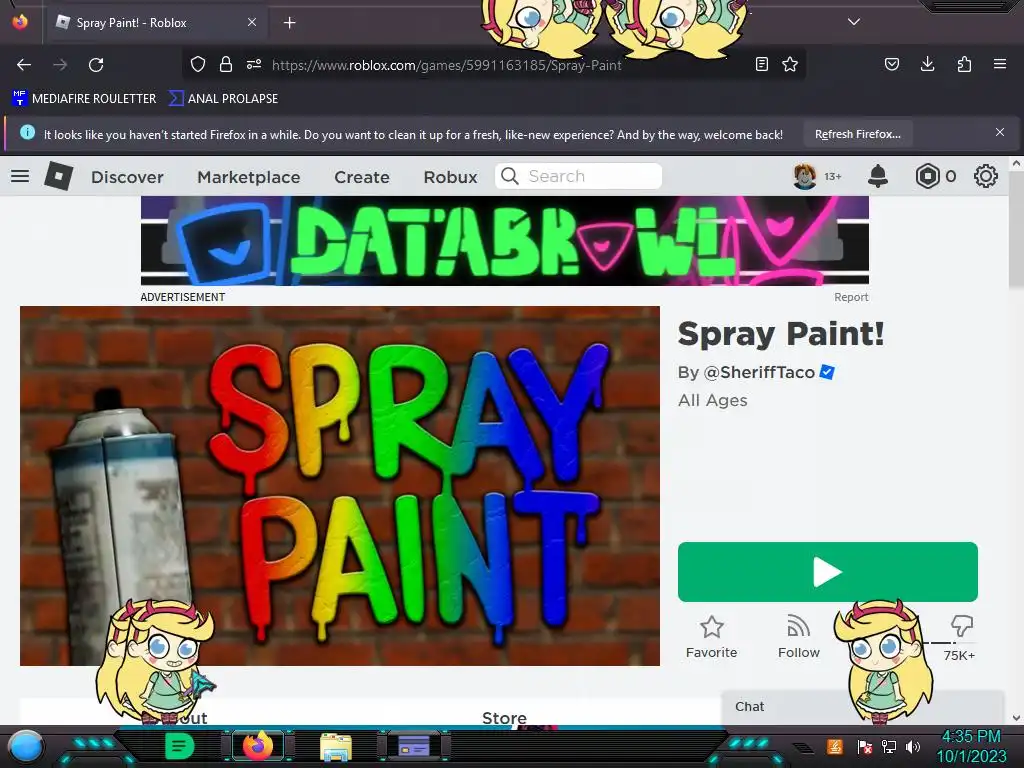Screen dimensions: 1024x768
Task: Open the Firefox extensions icon
Action: [964, 64]
